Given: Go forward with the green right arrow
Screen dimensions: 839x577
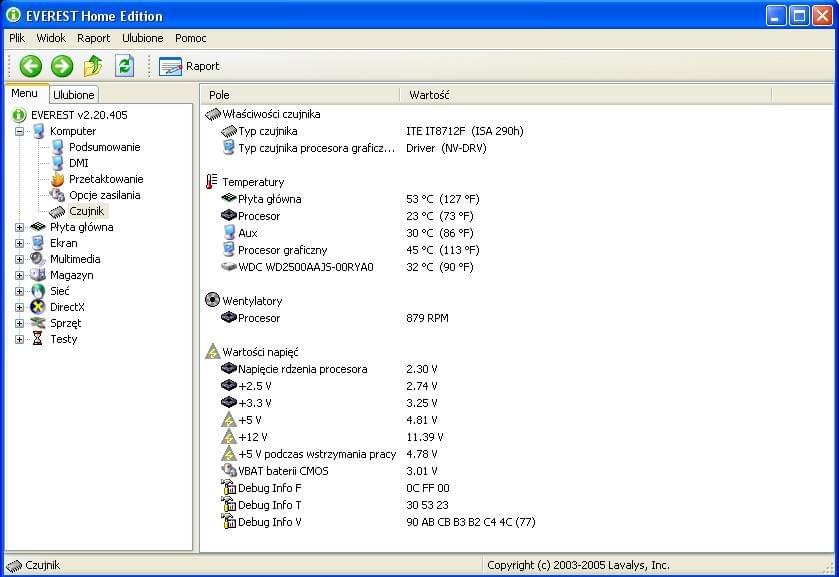Looking at the screenshot, I should click(x=62, y=66).
